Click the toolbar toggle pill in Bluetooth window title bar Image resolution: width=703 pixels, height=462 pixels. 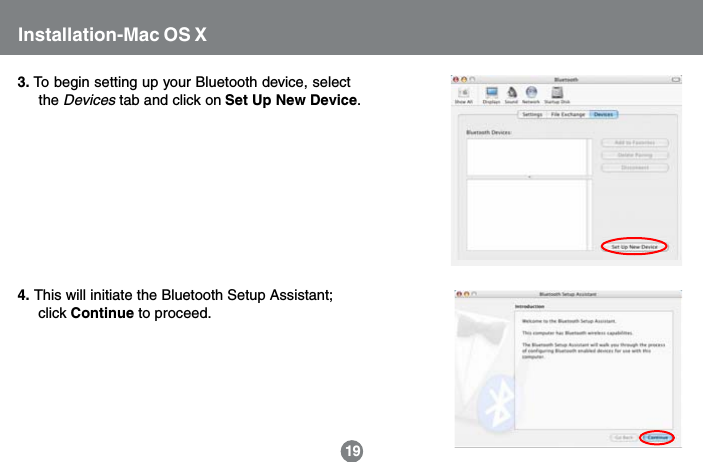click(676, 79)
